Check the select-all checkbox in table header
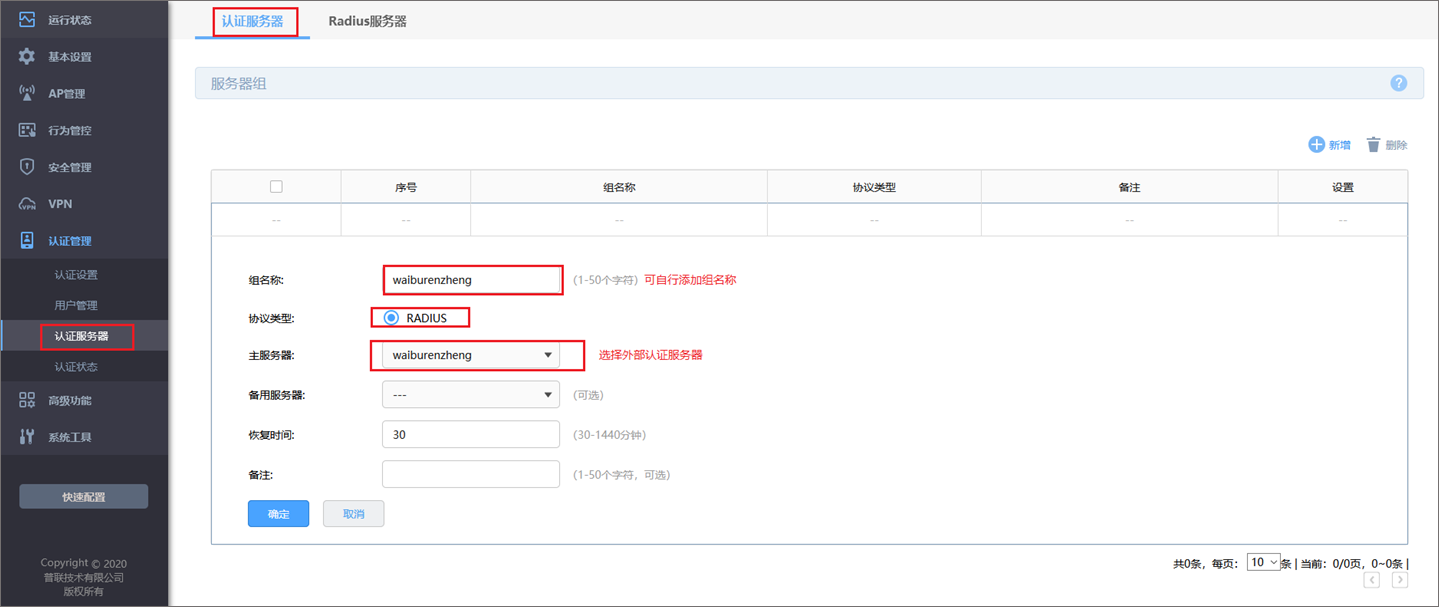 point(276,187)
